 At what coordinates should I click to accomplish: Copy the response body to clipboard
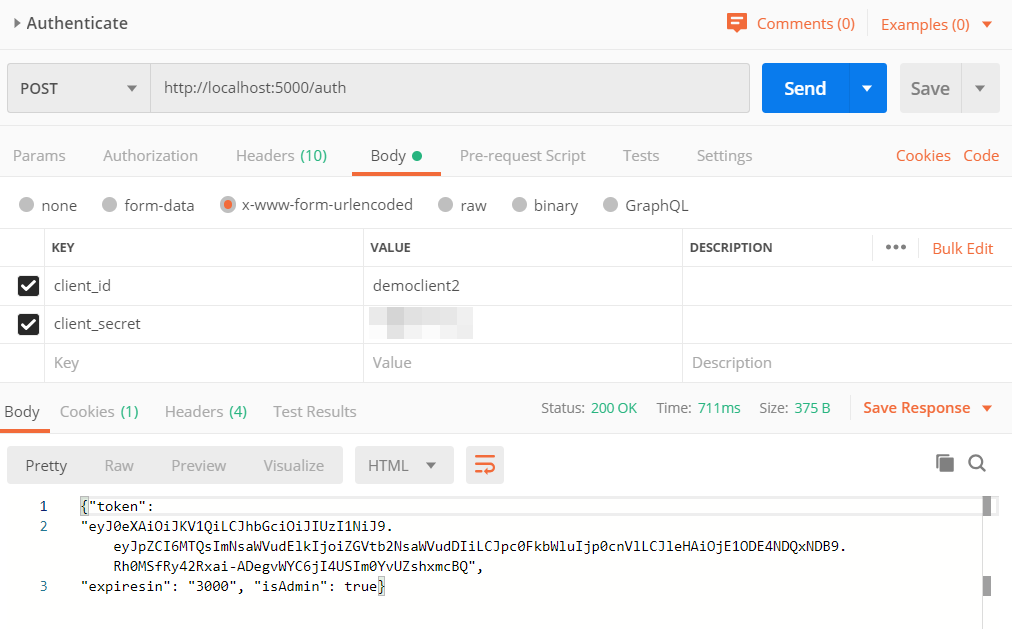click(944, 463)
